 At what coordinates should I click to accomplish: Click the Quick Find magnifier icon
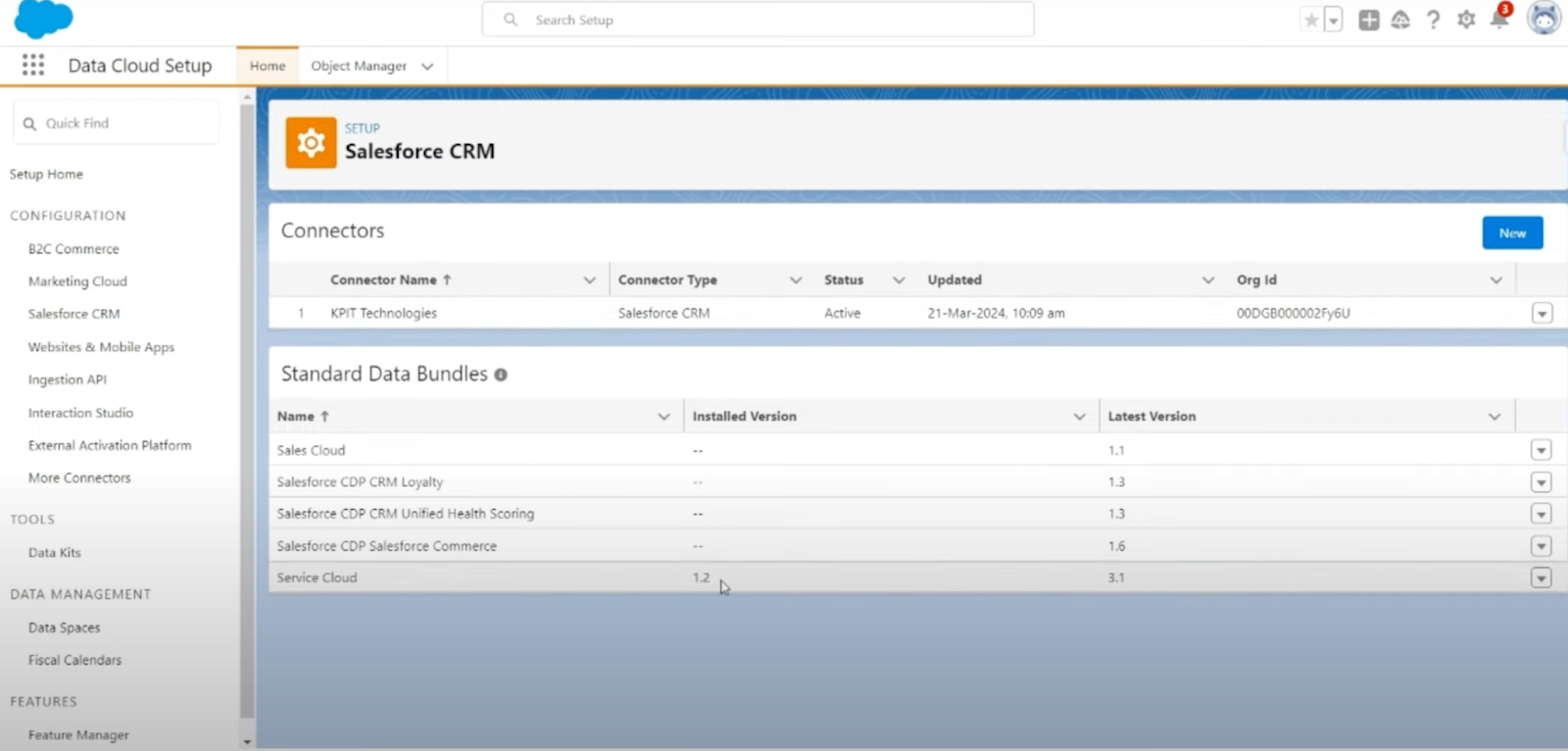point(29,124)
